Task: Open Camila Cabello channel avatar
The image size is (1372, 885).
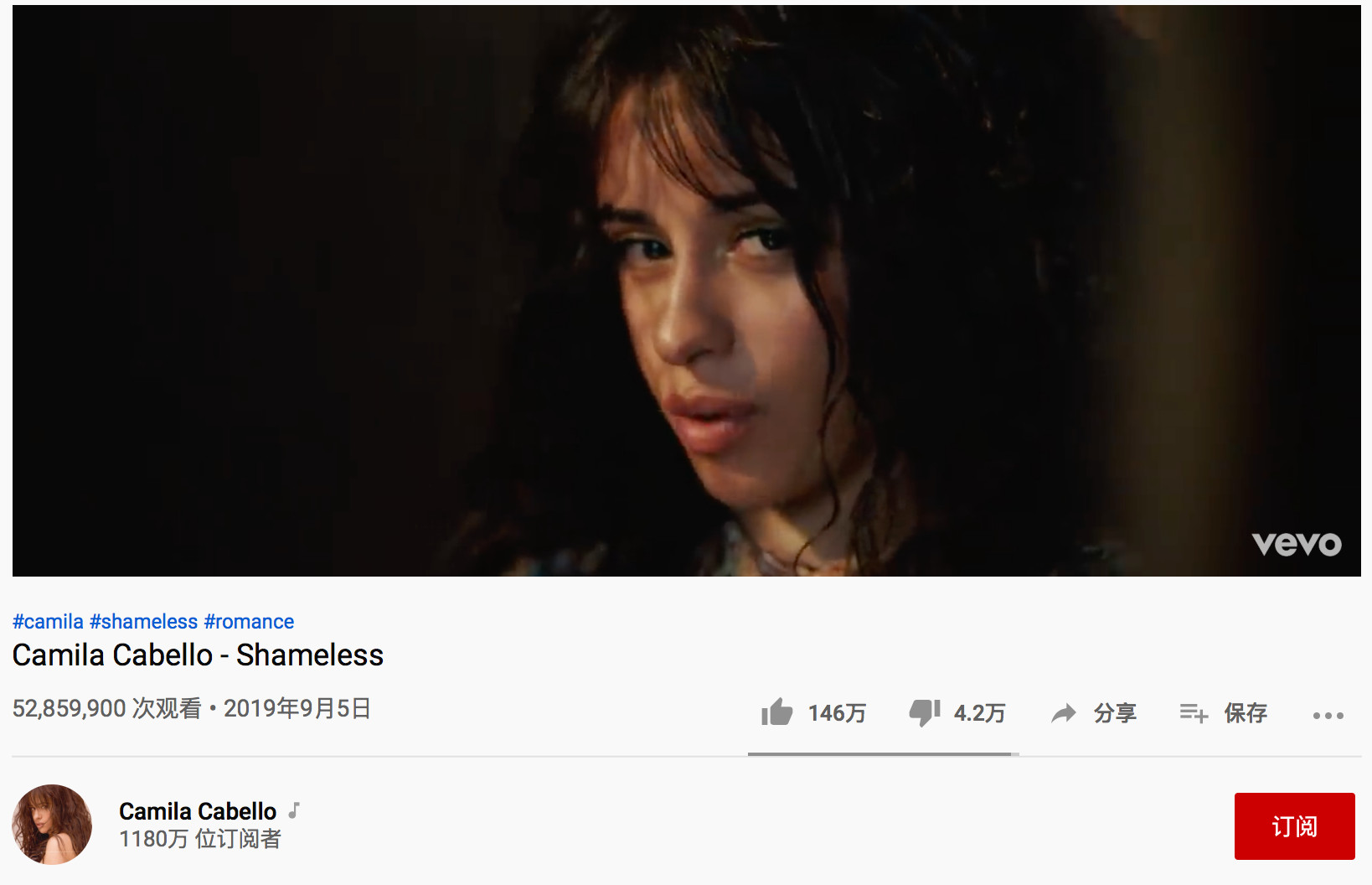Action: (x=52, y=825)
